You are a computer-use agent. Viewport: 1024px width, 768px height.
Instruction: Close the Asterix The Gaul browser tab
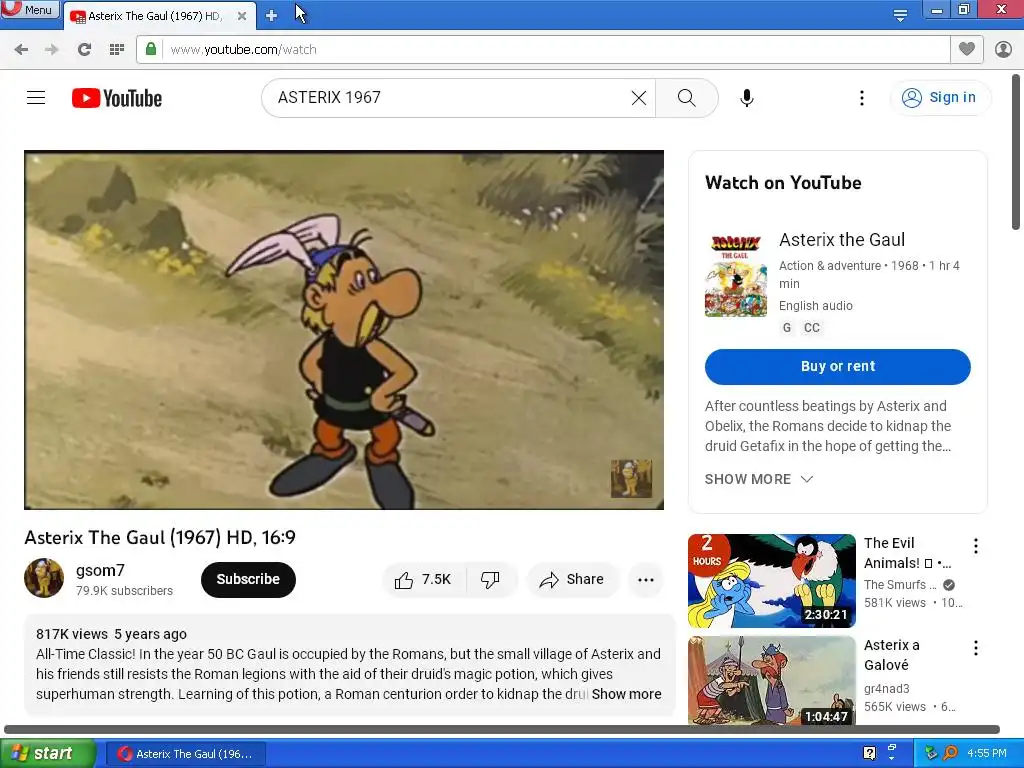pos(242,16)
